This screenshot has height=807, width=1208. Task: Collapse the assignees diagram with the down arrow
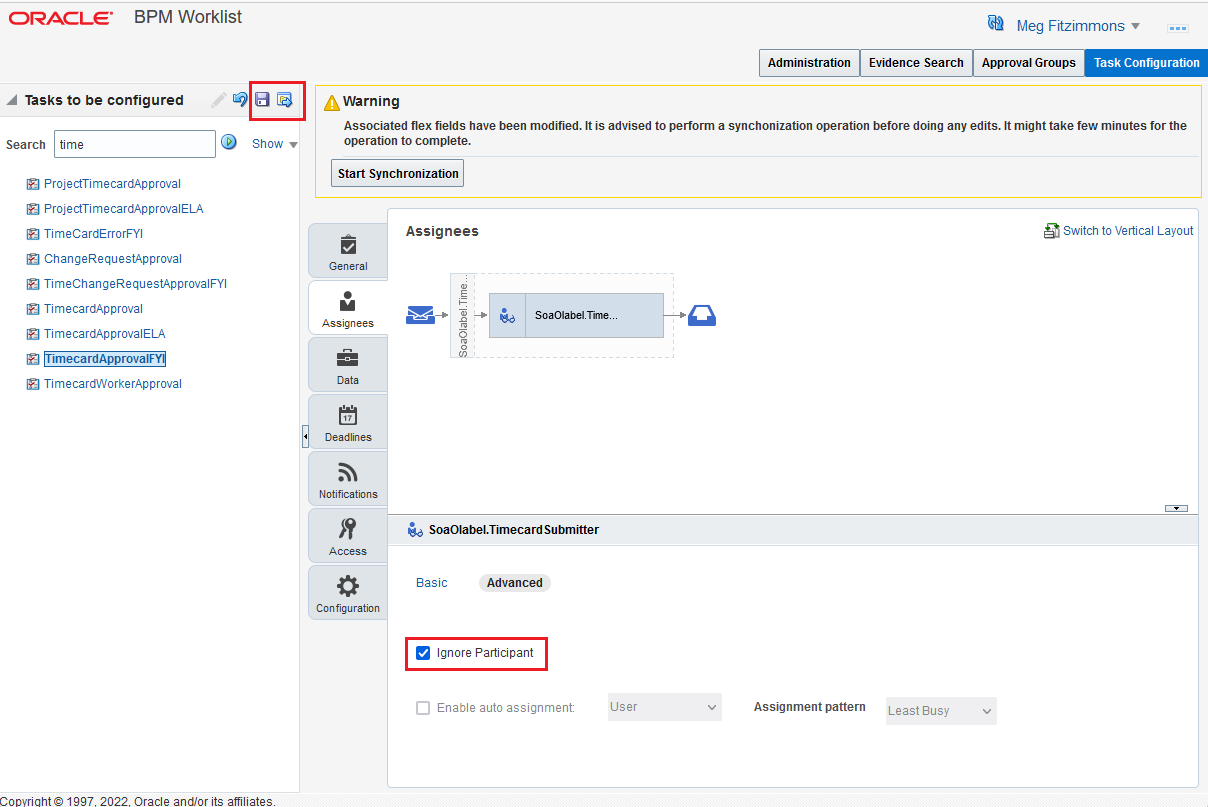tap(1176, 508)
